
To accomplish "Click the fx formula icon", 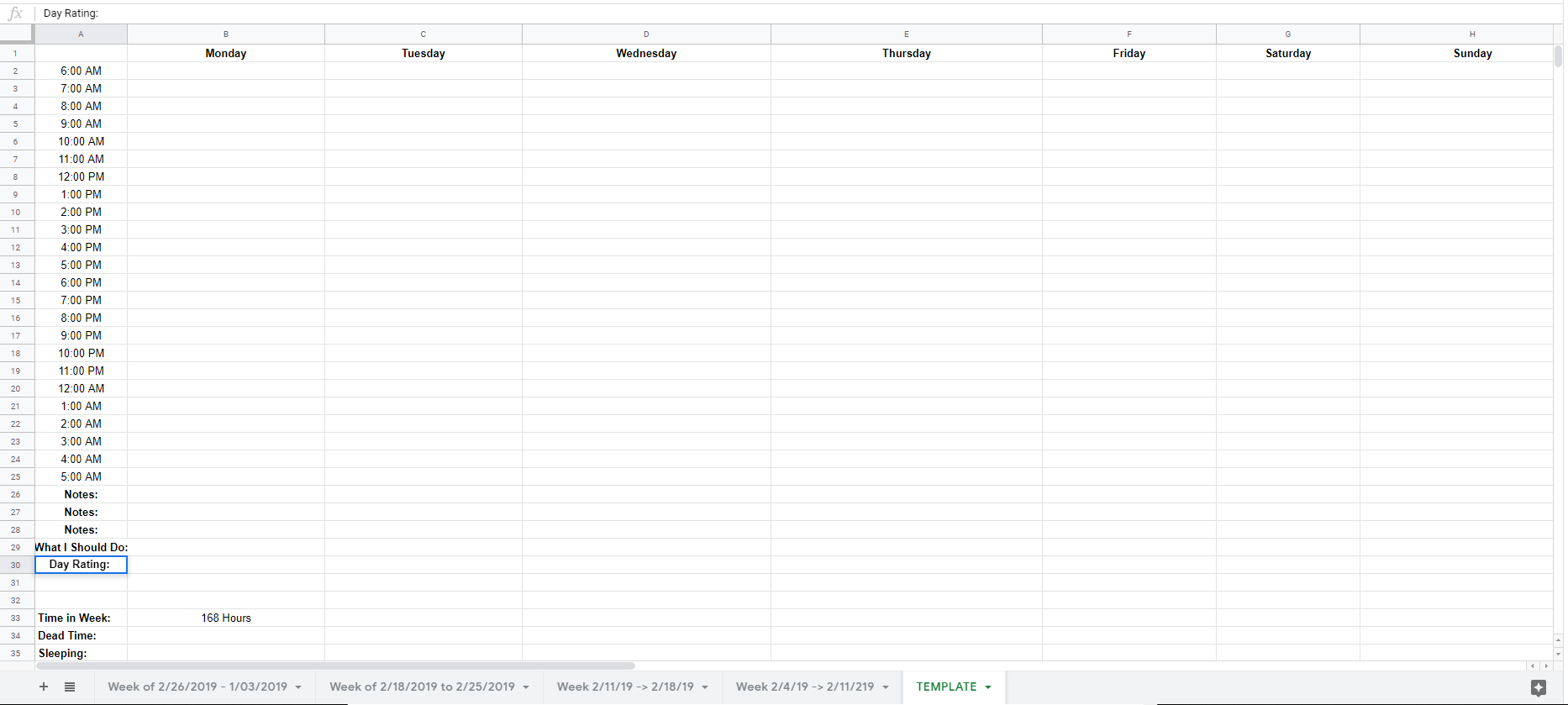I will coord(15,13).
